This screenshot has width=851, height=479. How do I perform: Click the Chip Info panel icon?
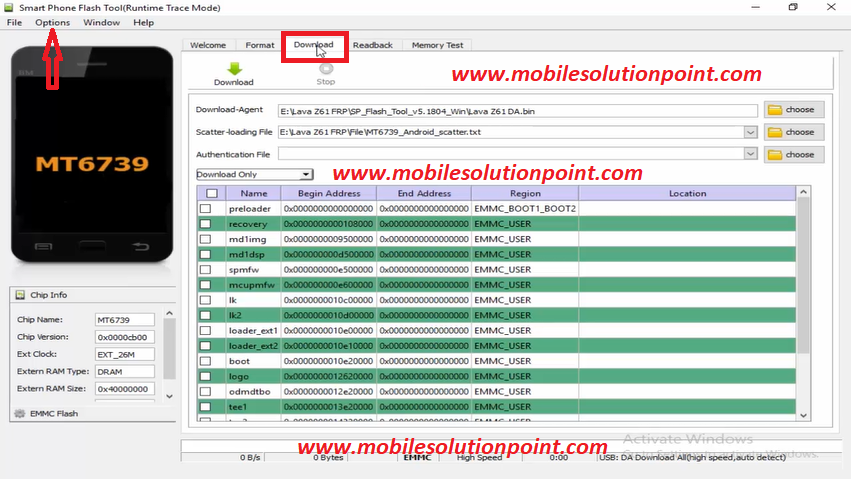(x=20, y=295)
